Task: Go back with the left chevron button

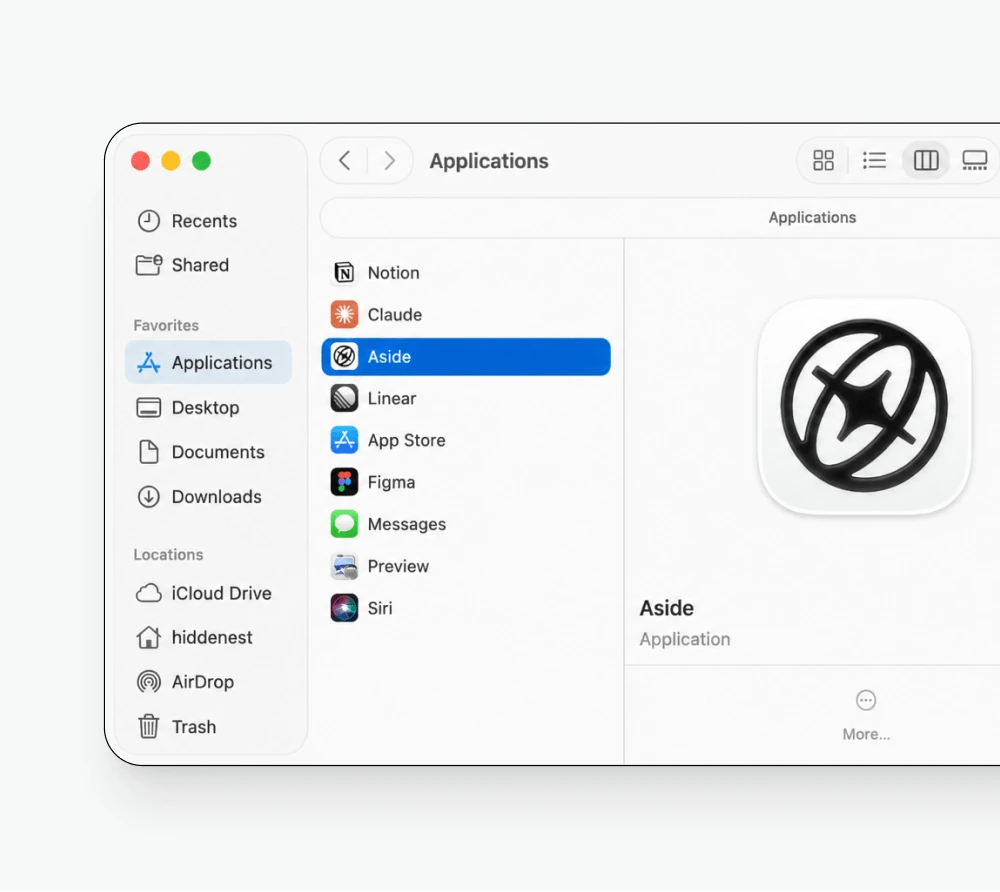Action: (x=344, y=161)
